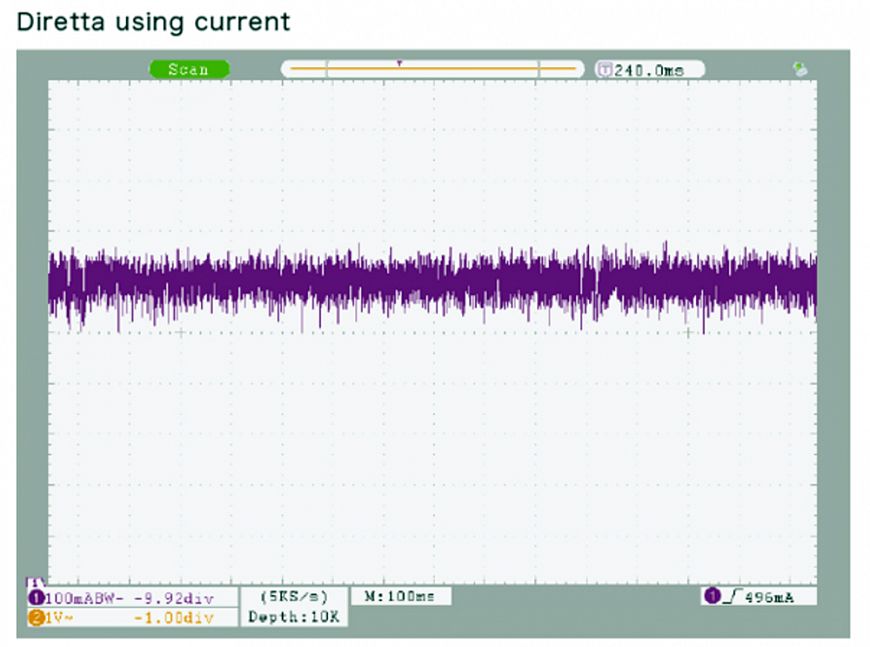Click the small green icon at top right
The height and width of the screenshot is (647, 870).
click(x=799, y=69)
